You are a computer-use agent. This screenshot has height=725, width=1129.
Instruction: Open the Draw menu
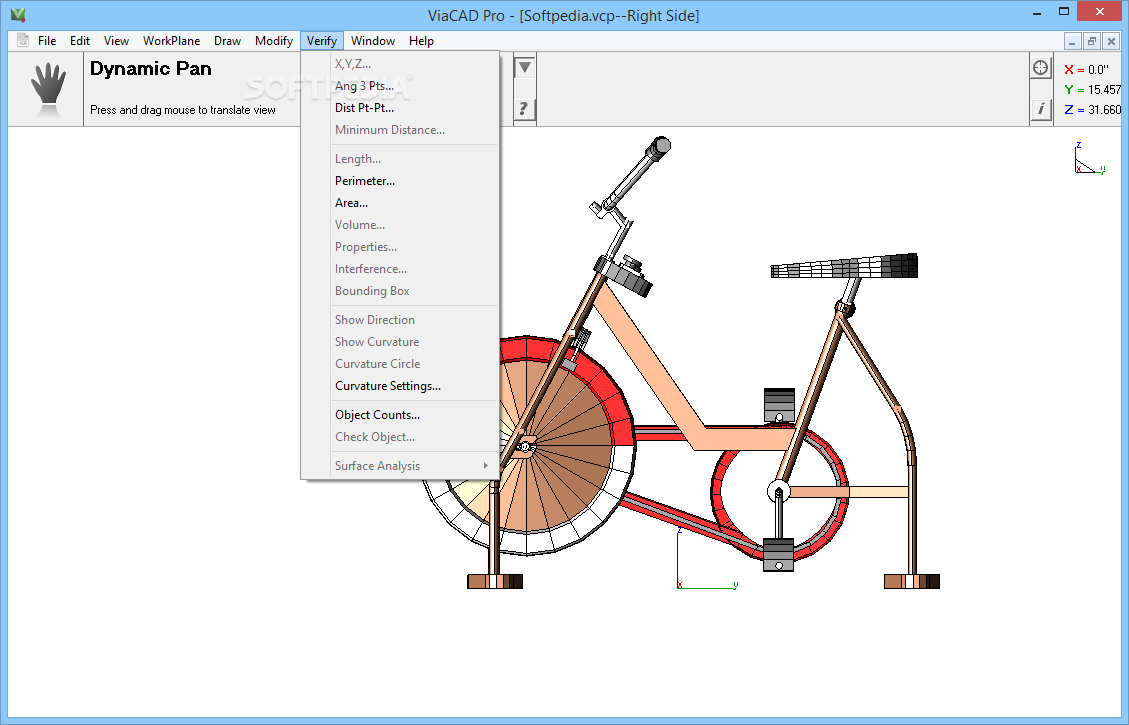[228, 41]
